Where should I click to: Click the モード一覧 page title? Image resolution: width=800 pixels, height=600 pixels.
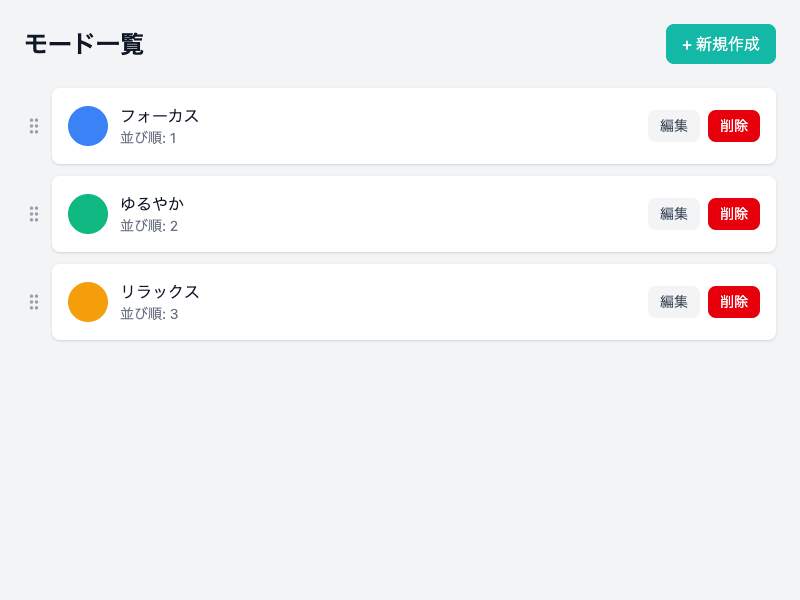pos(83,44)
